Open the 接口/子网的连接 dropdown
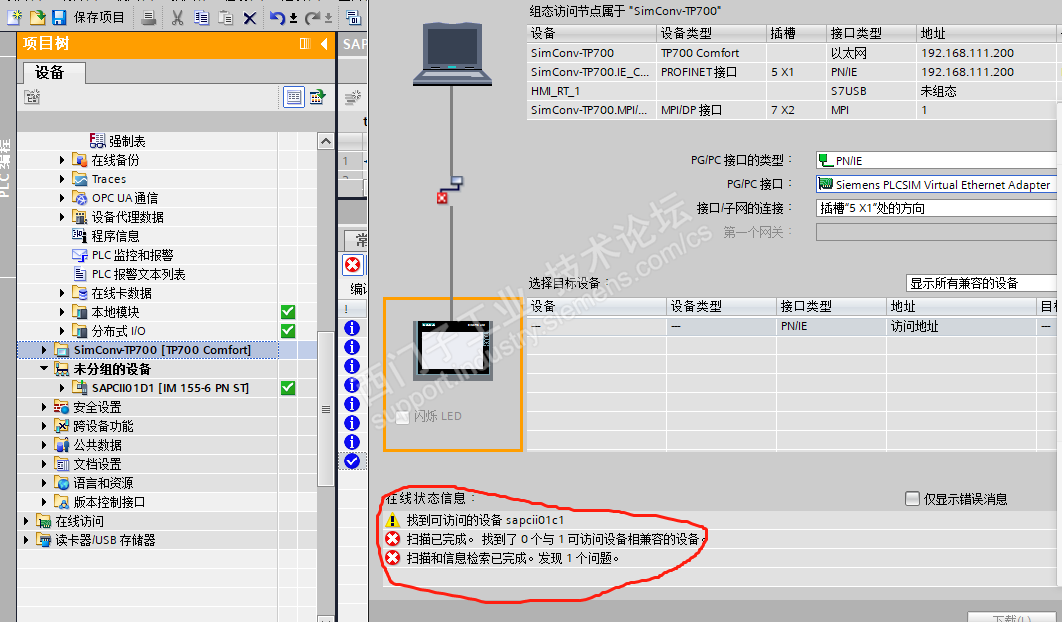1062x622 pixels. [x=938, y=208]
